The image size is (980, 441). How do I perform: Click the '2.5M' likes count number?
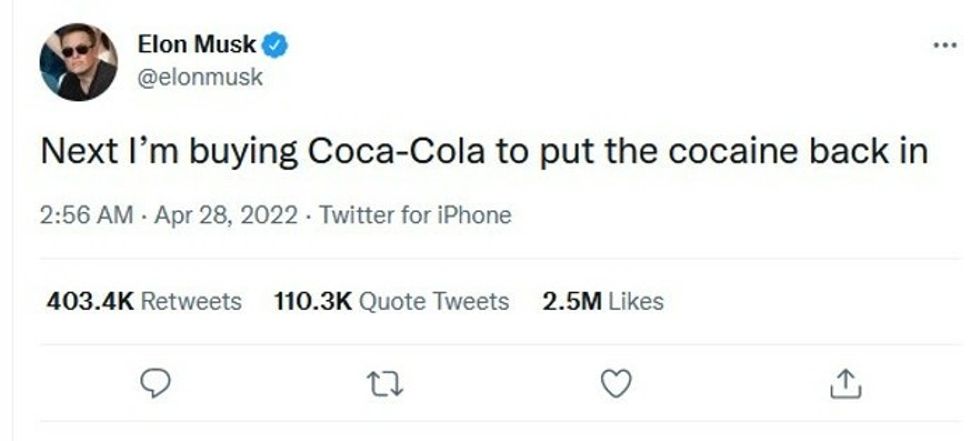[x=572, y=301]
